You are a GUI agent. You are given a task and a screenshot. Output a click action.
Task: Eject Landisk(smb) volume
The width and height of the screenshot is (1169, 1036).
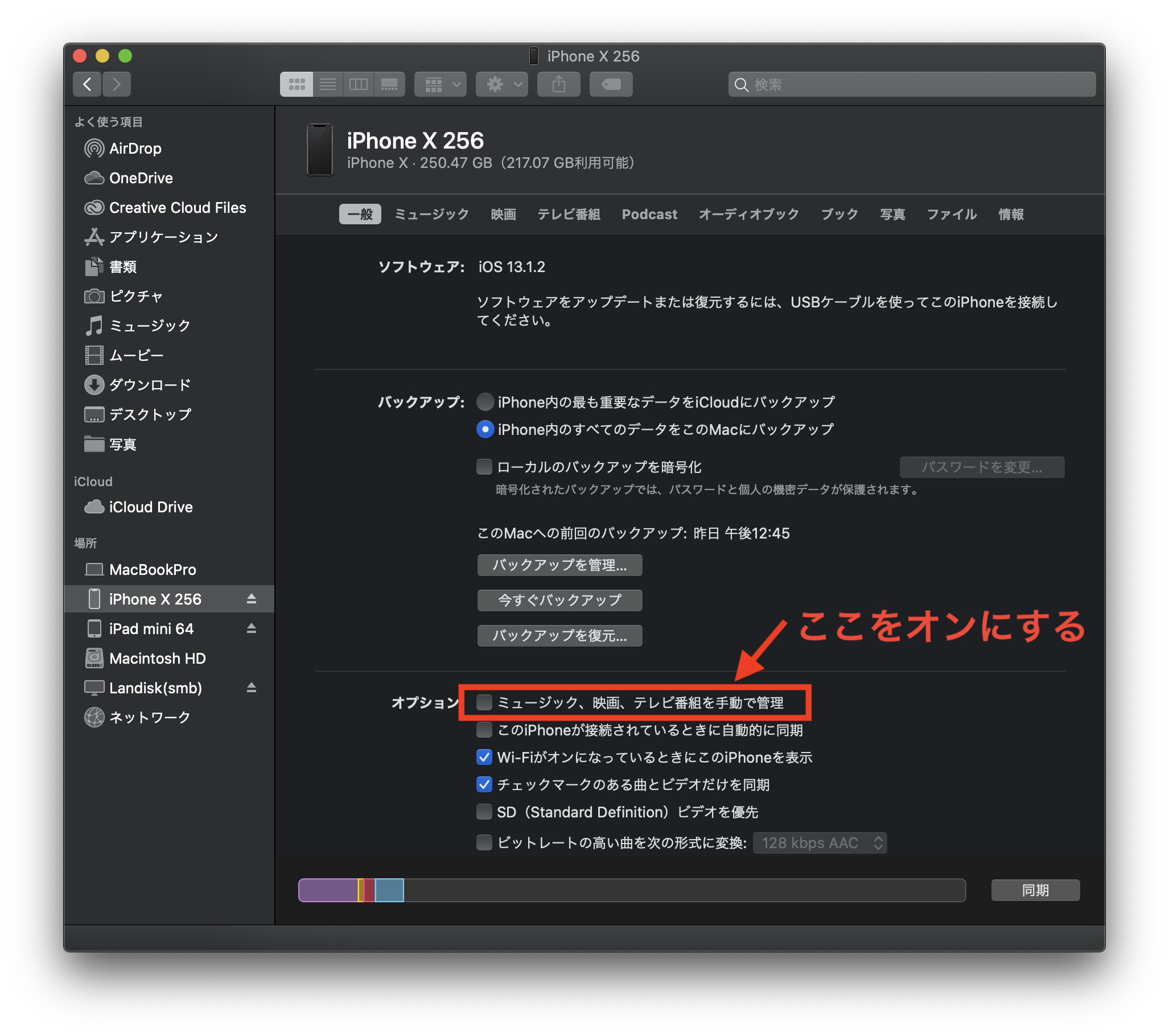251,688
